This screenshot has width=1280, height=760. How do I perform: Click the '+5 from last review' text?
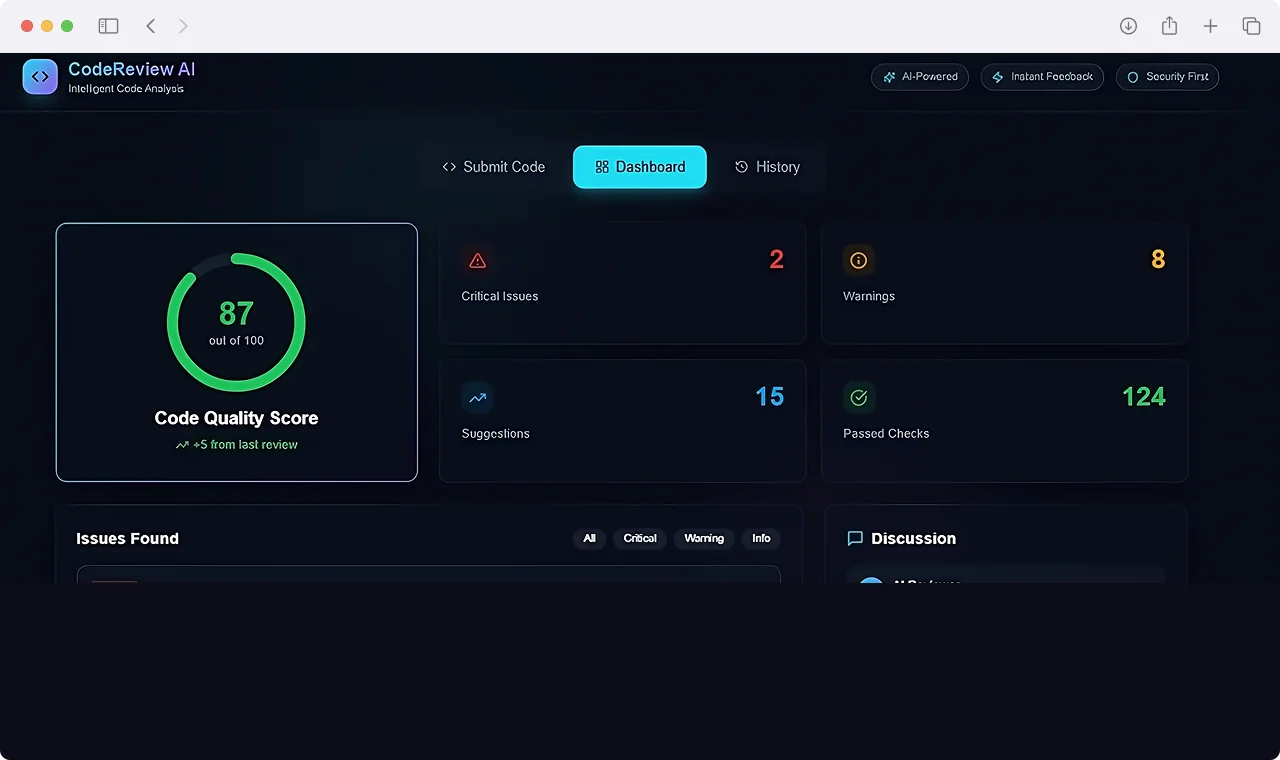click(x=245, y=445)
